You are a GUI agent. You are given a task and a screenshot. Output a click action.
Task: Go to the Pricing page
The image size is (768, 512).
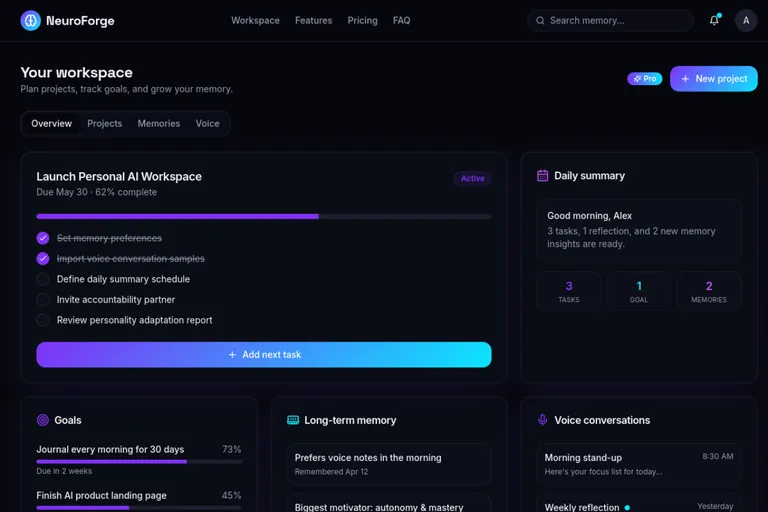tap(362, 21)
